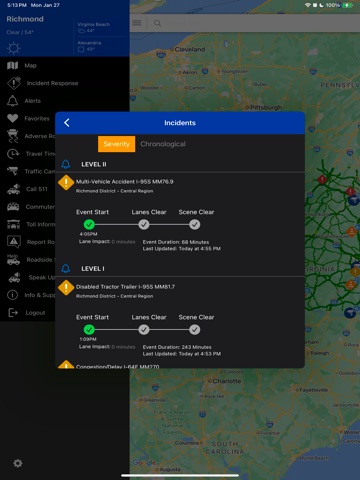Click the Charlotte label on the map
This screenshot has height=480, width=360.
click(x=226, y=381)
